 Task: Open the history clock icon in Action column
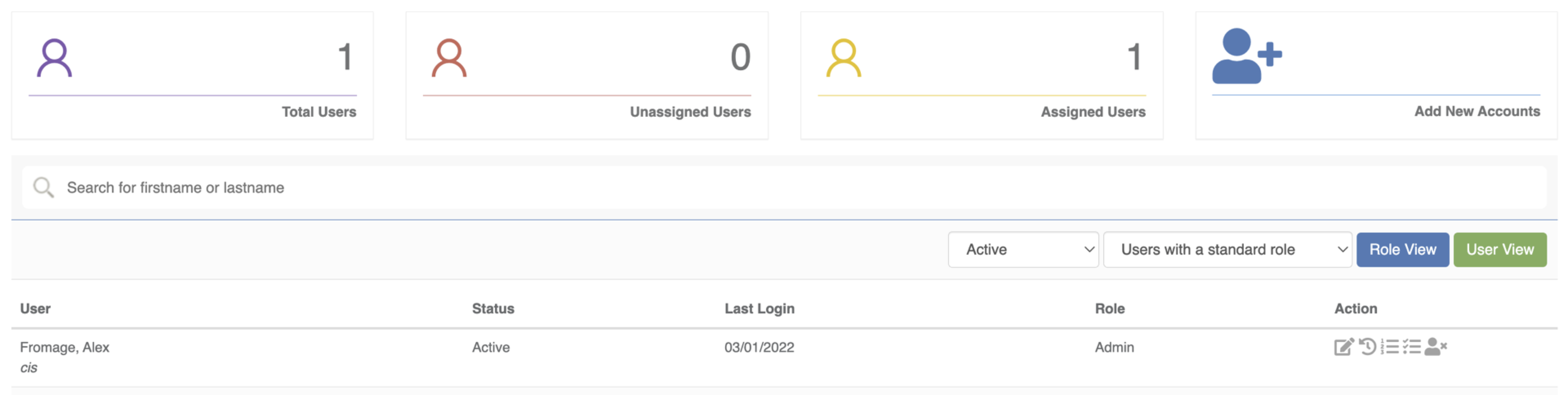(x=1367, y=347)
